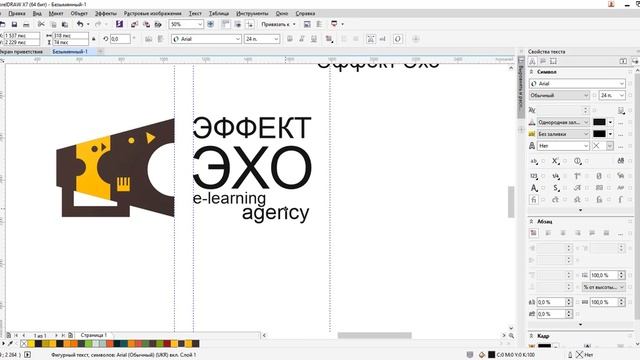Image resolution: width=640 pixels, height=360 pixels.
Task: Open the View menu
Action: (x=37, y=13)
